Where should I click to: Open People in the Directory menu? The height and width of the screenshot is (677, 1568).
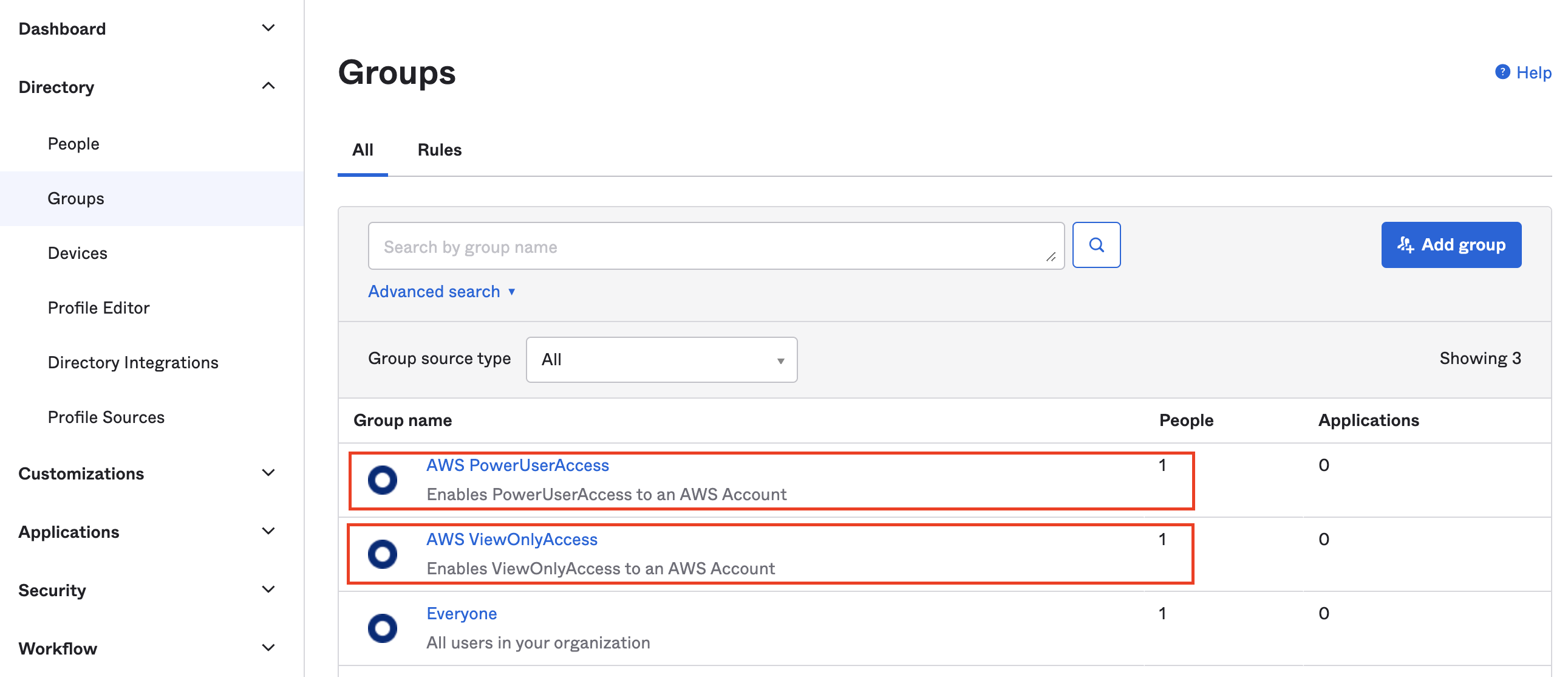(x=73, y=144)
